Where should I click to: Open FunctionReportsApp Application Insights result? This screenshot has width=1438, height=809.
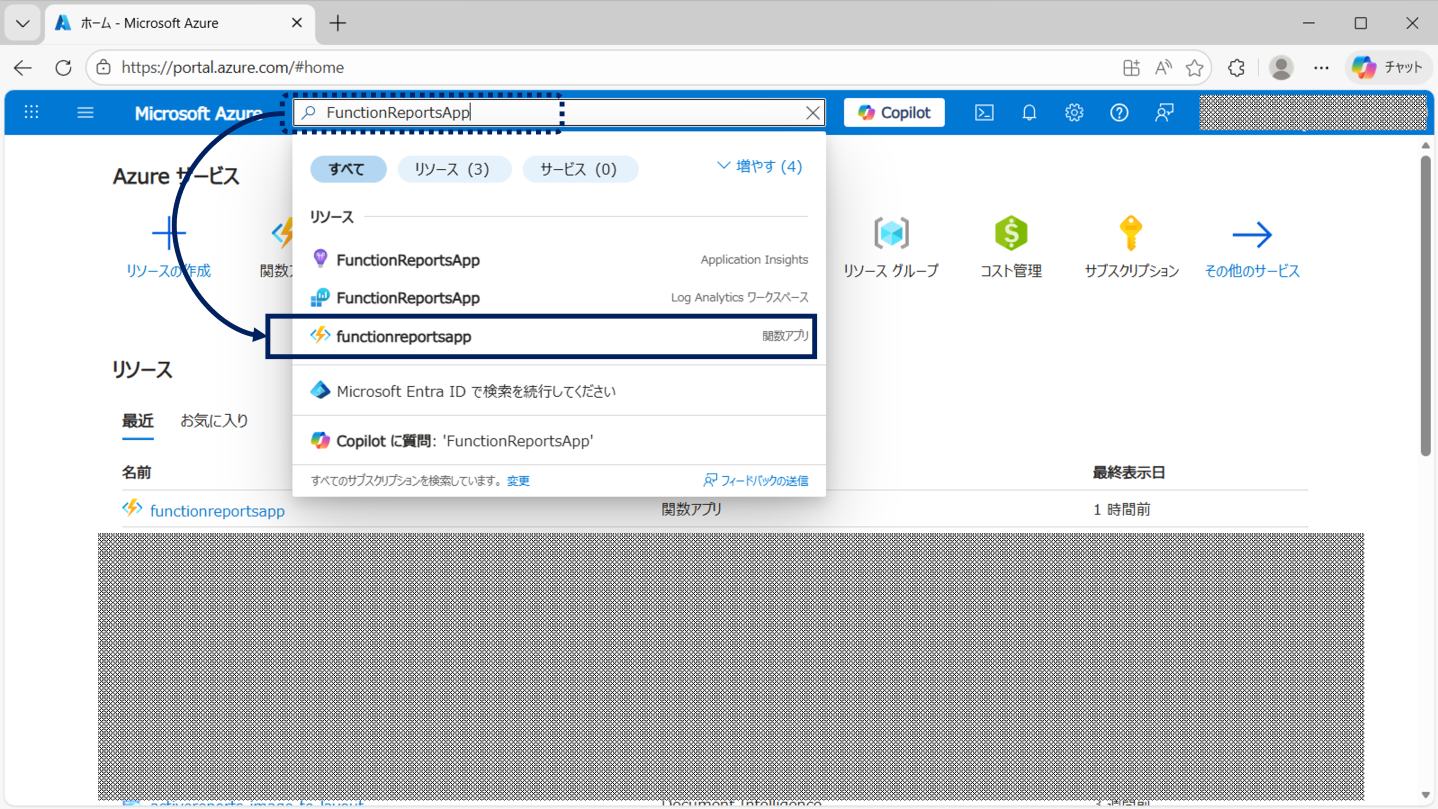pyautogui.click(x=559, y=260)
